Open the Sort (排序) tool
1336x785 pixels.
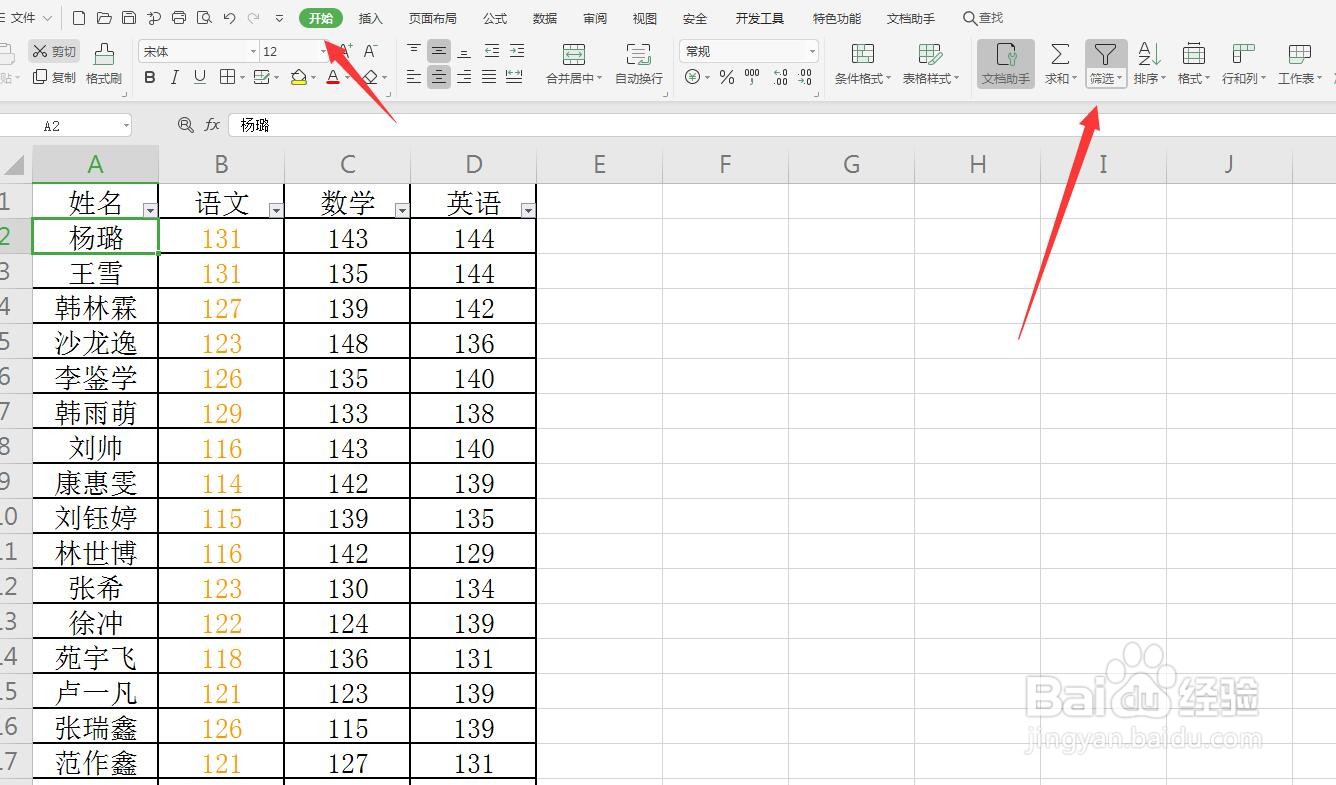point(1149,62)
